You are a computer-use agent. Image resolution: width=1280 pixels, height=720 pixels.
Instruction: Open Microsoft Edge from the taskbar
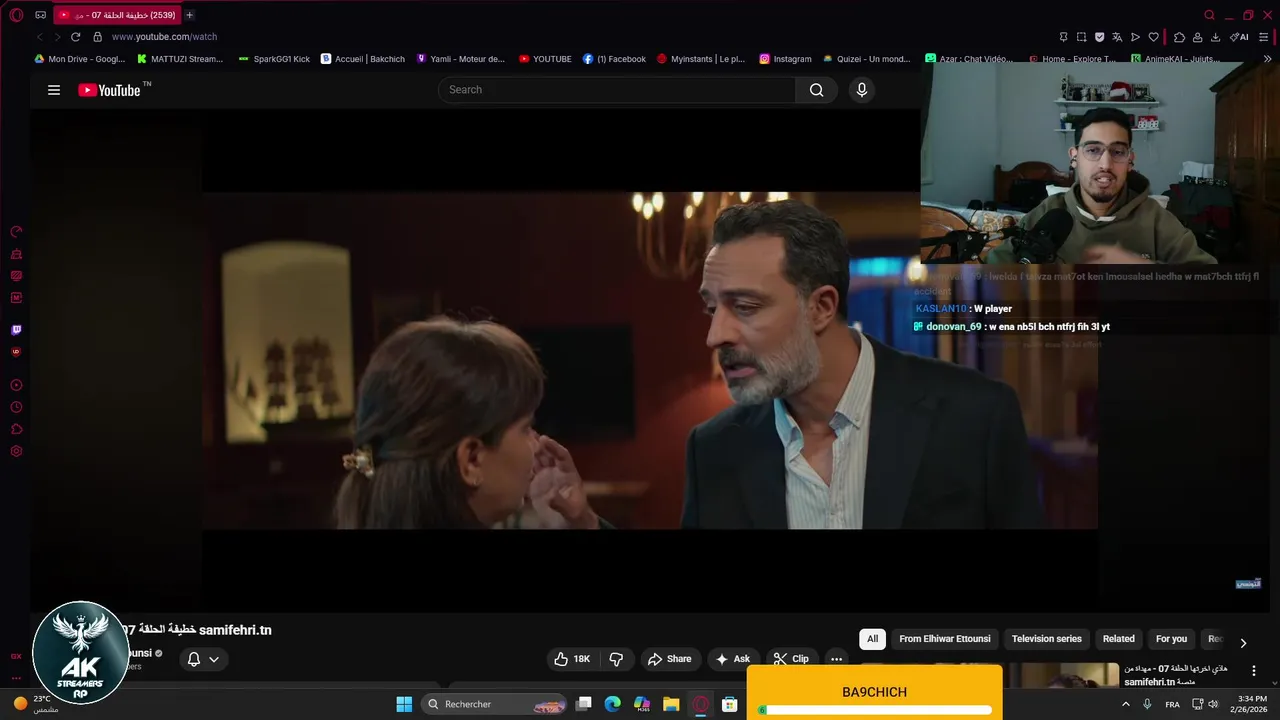(x=613, y=704)
